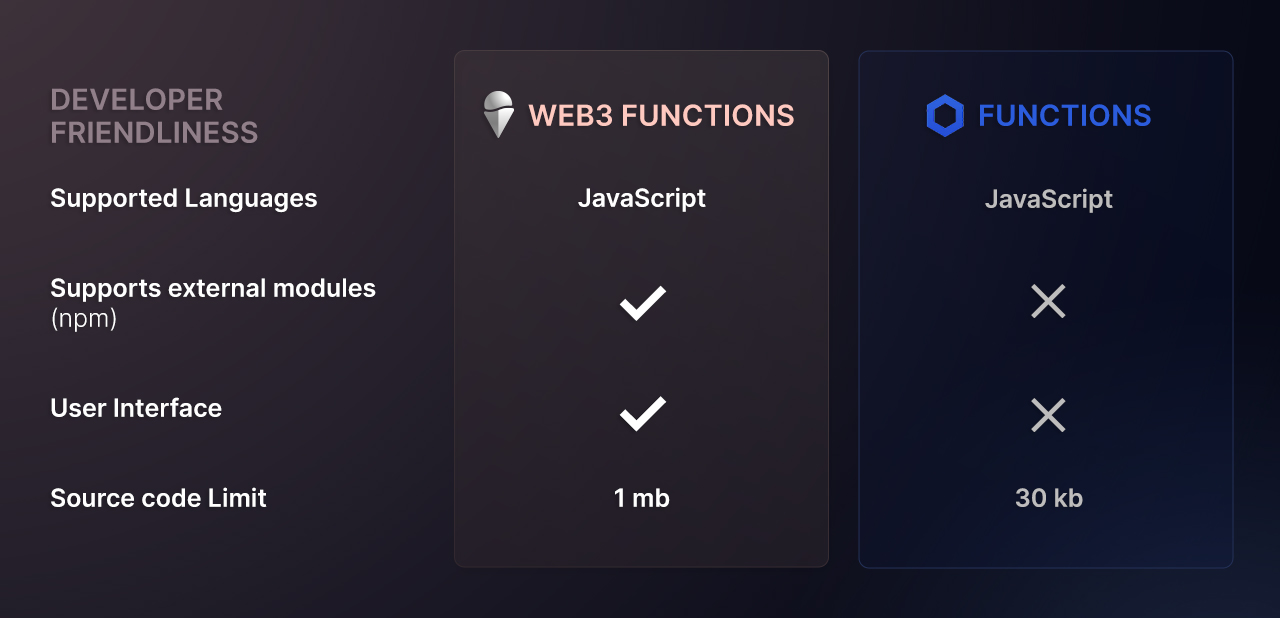Click the (npm) text under external modules
The width and height of the screenshot is (1280, 618).
pos(84,320)
